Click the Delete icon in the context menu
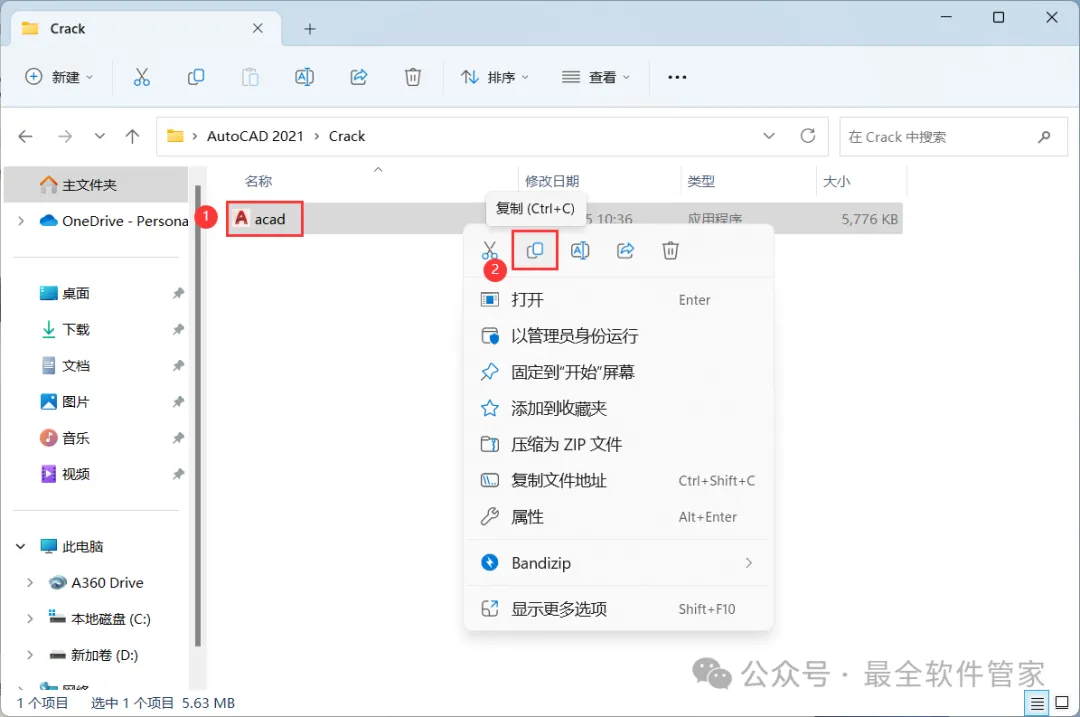 (670, 251)
